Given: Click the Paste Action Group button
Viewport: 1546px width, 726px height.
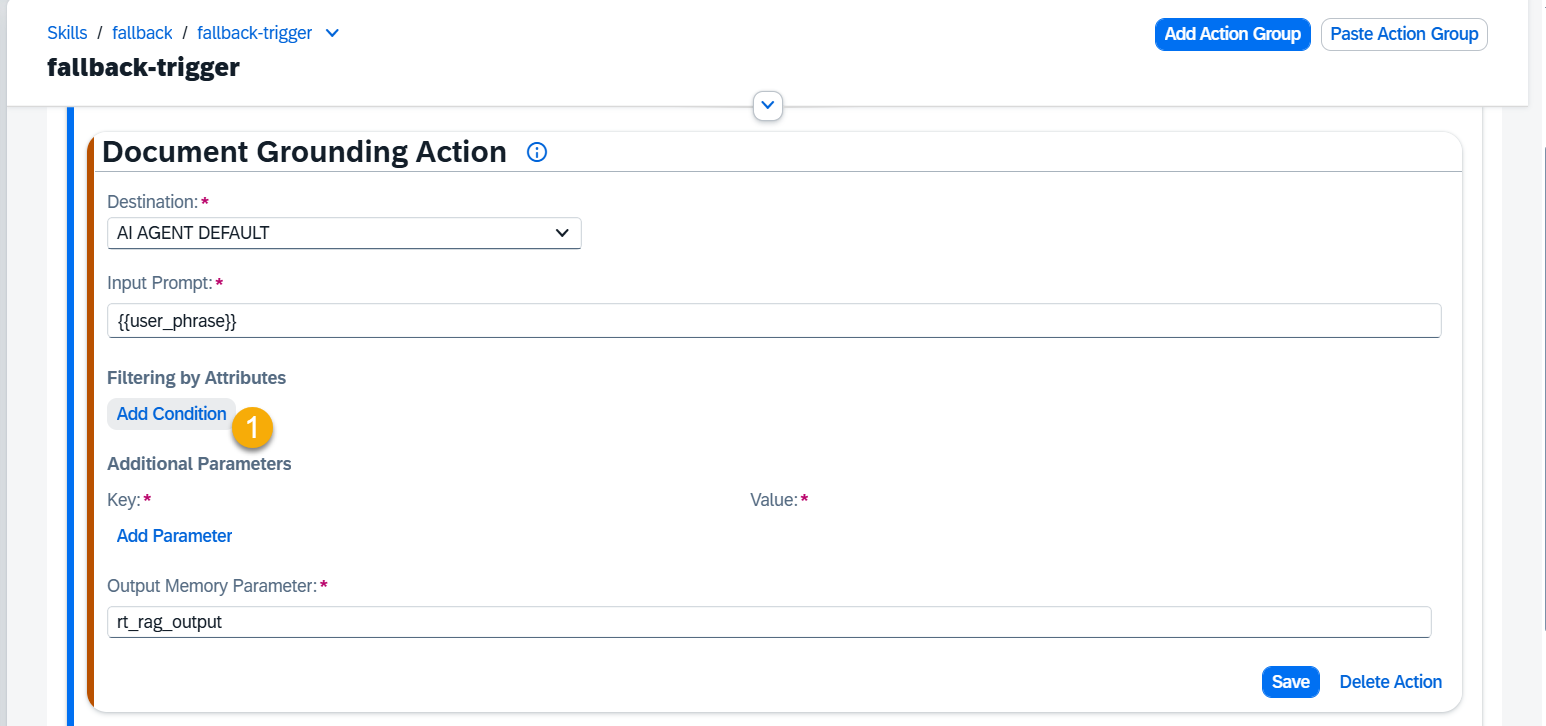Looking at the screenshot, I should [x=1404, y=34].
